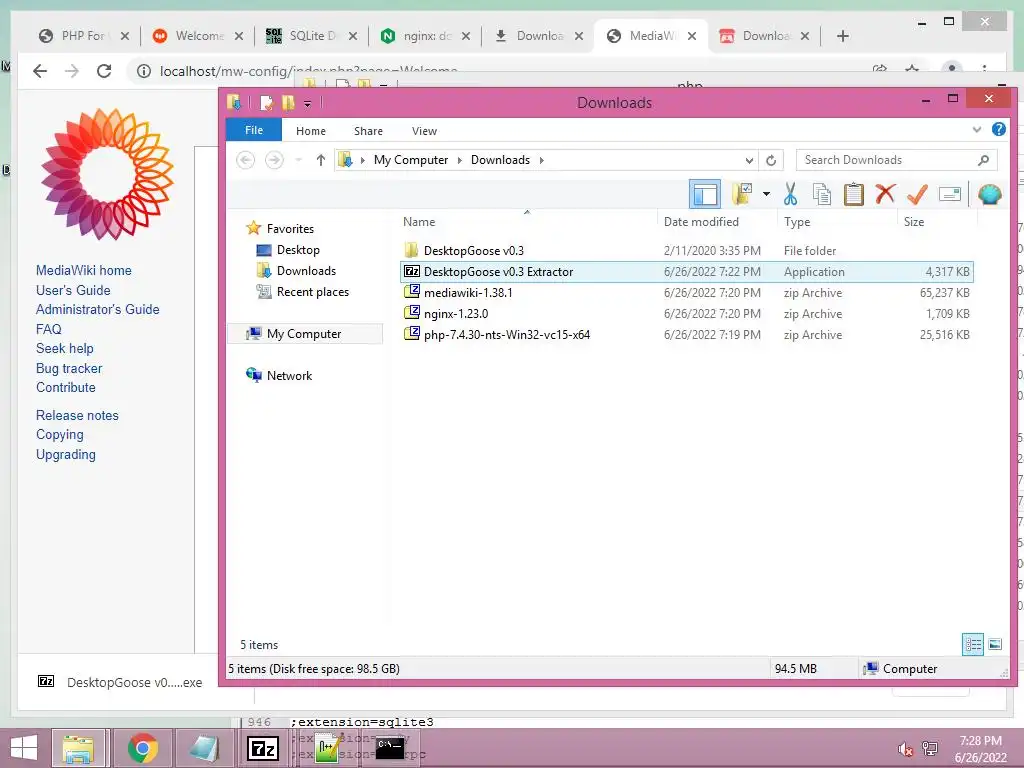Screen dimensions: 1024x768
Task: Select Favorites header in navigation pane
Action: (290, 229)
